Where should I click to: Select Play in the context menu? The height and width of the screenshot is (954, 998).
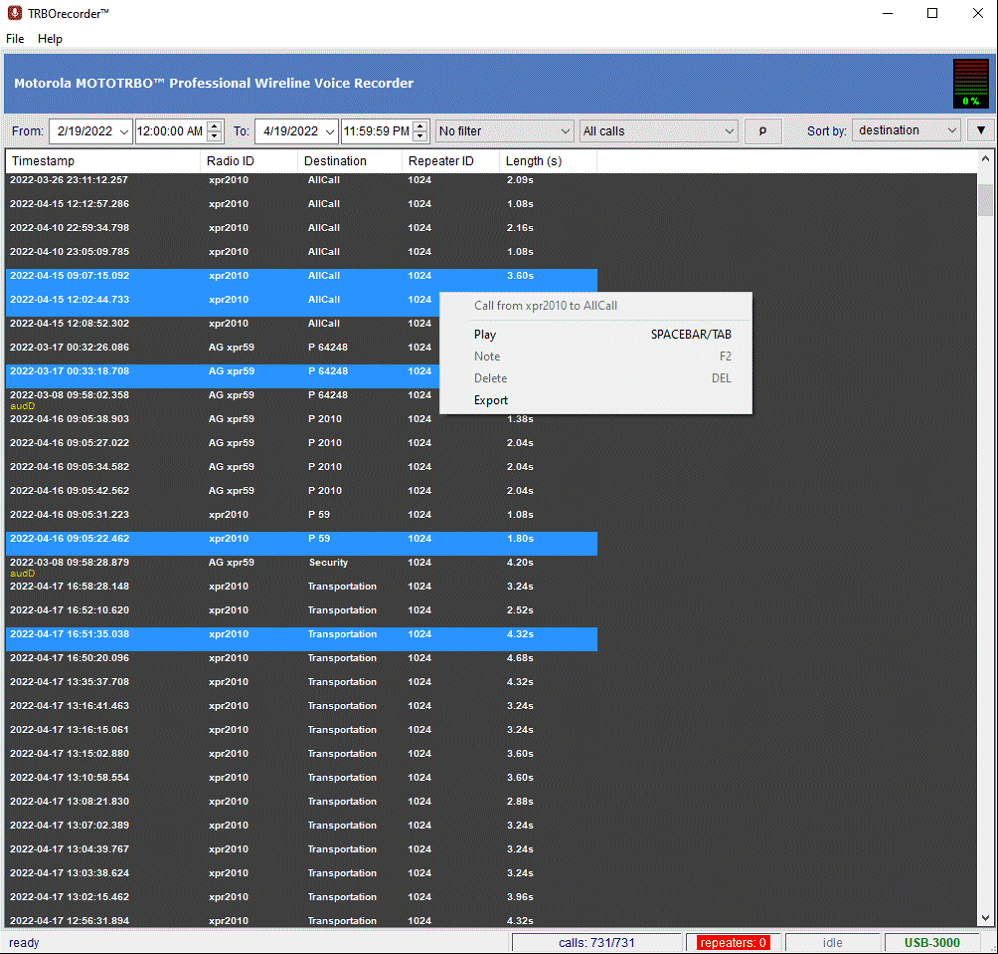click(x=485, y=335)
